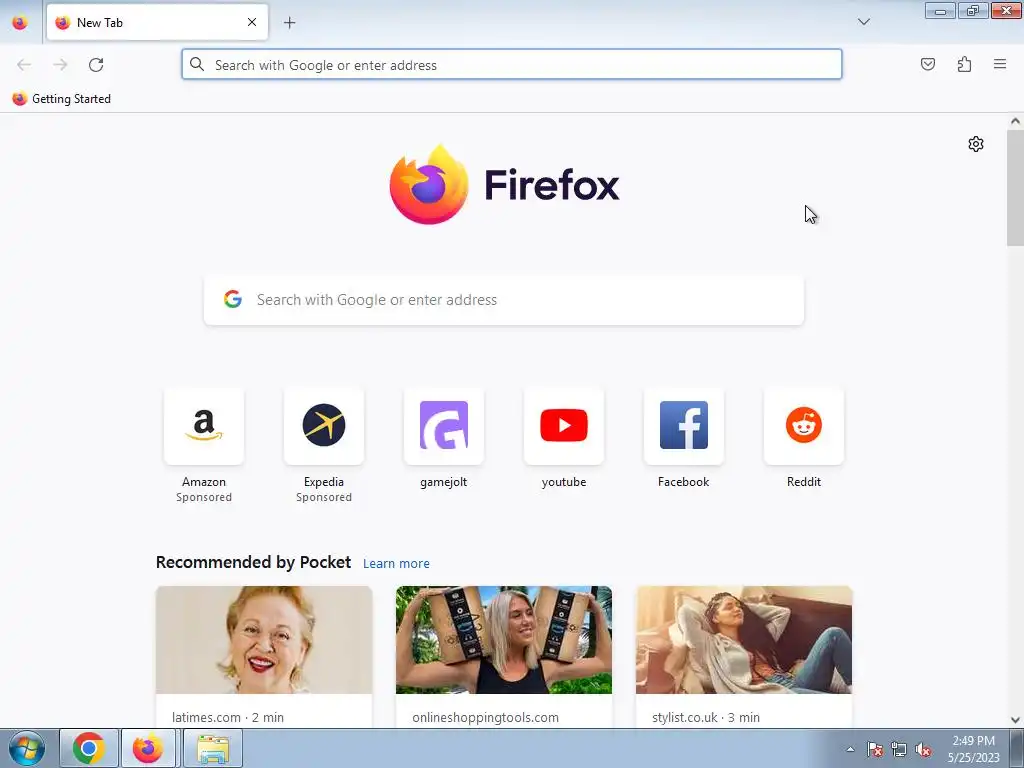Go back one page
This screenshot has width=1024, height=768.
coord(24,65)
